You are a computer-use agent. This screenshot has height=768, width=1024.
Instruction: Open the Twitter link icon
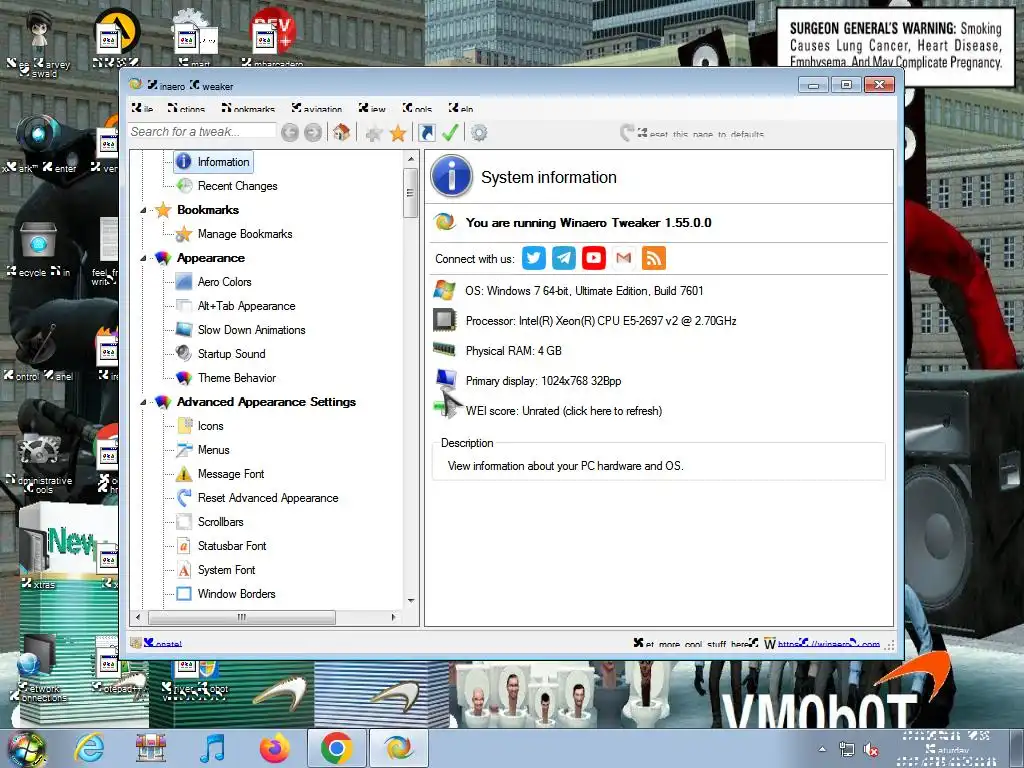[x=534, y=258]
